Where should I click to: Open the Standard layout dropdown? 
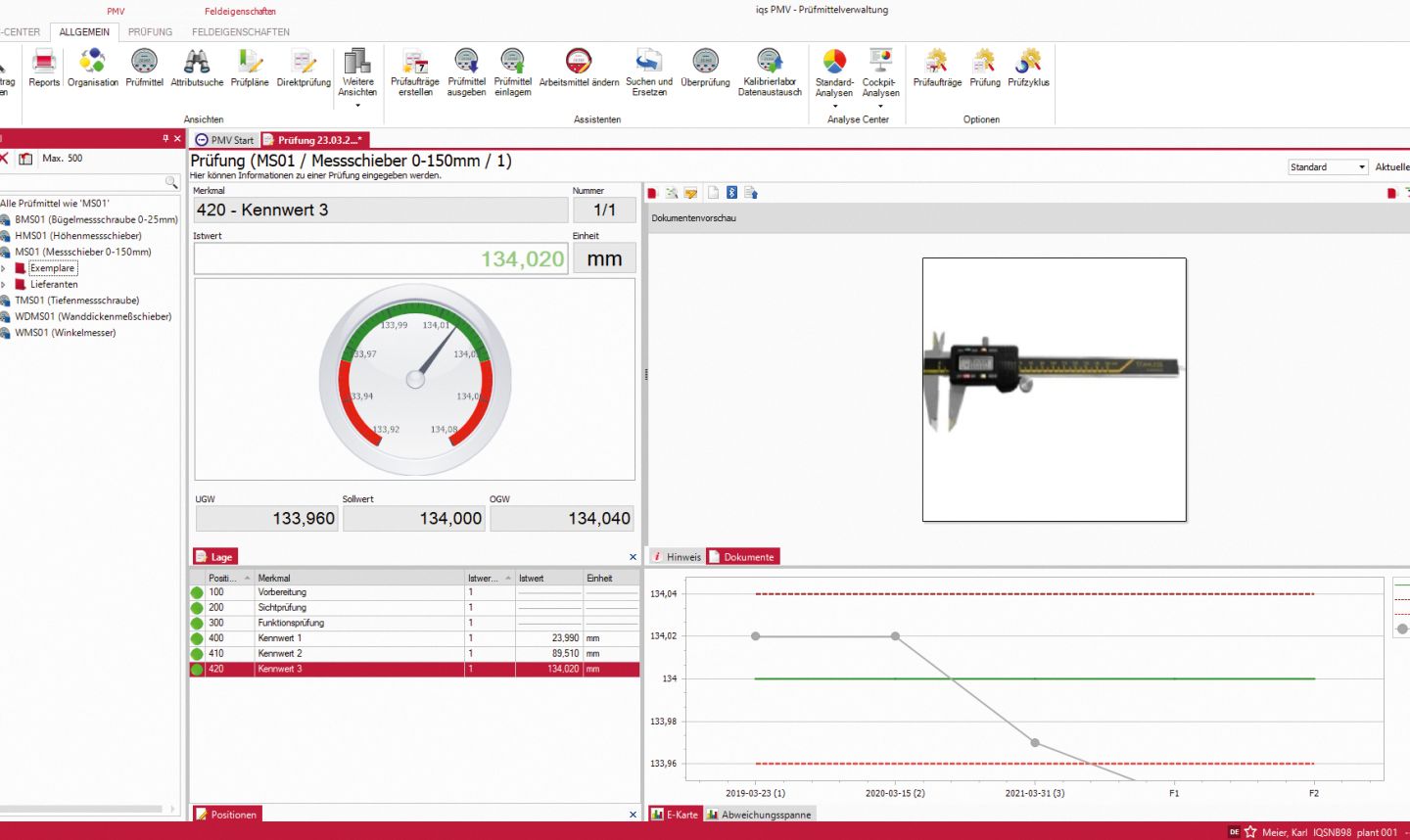[1361, 167]
